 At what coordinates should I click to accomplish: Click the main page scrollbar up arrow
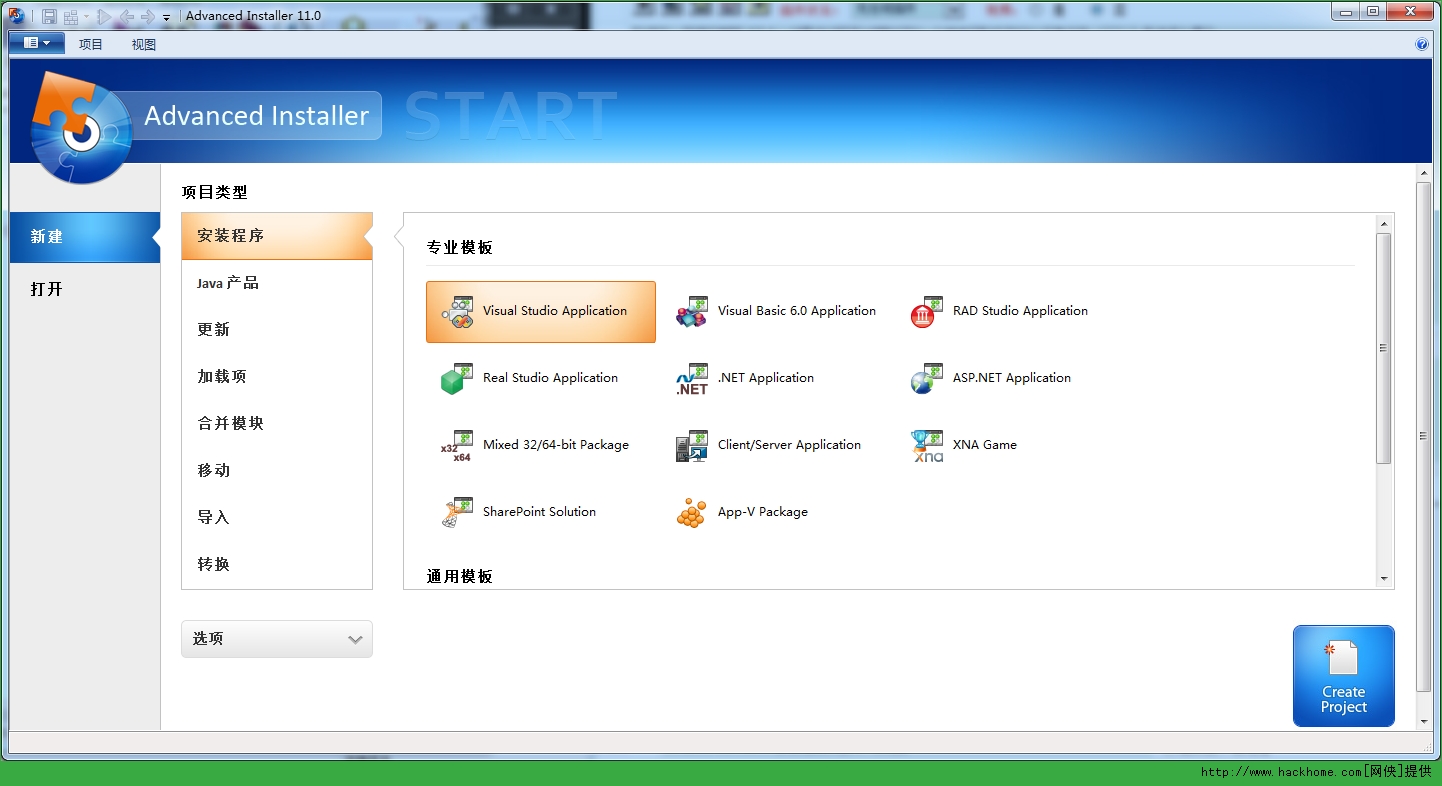point(1424,173)
